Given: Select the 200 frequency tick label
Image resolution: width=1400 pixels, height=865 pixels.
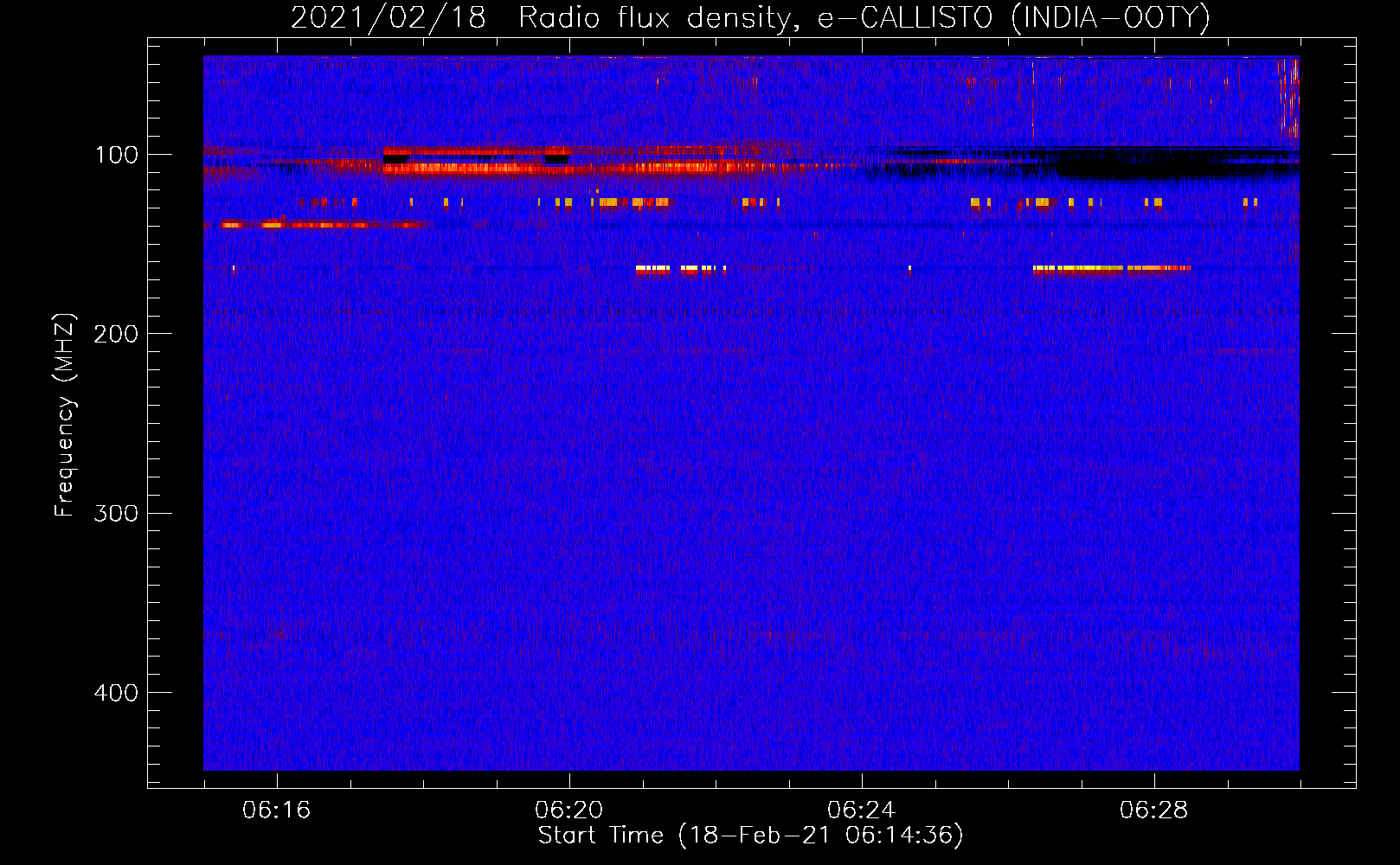Looking at the screenshot, I should coord(115,334).
